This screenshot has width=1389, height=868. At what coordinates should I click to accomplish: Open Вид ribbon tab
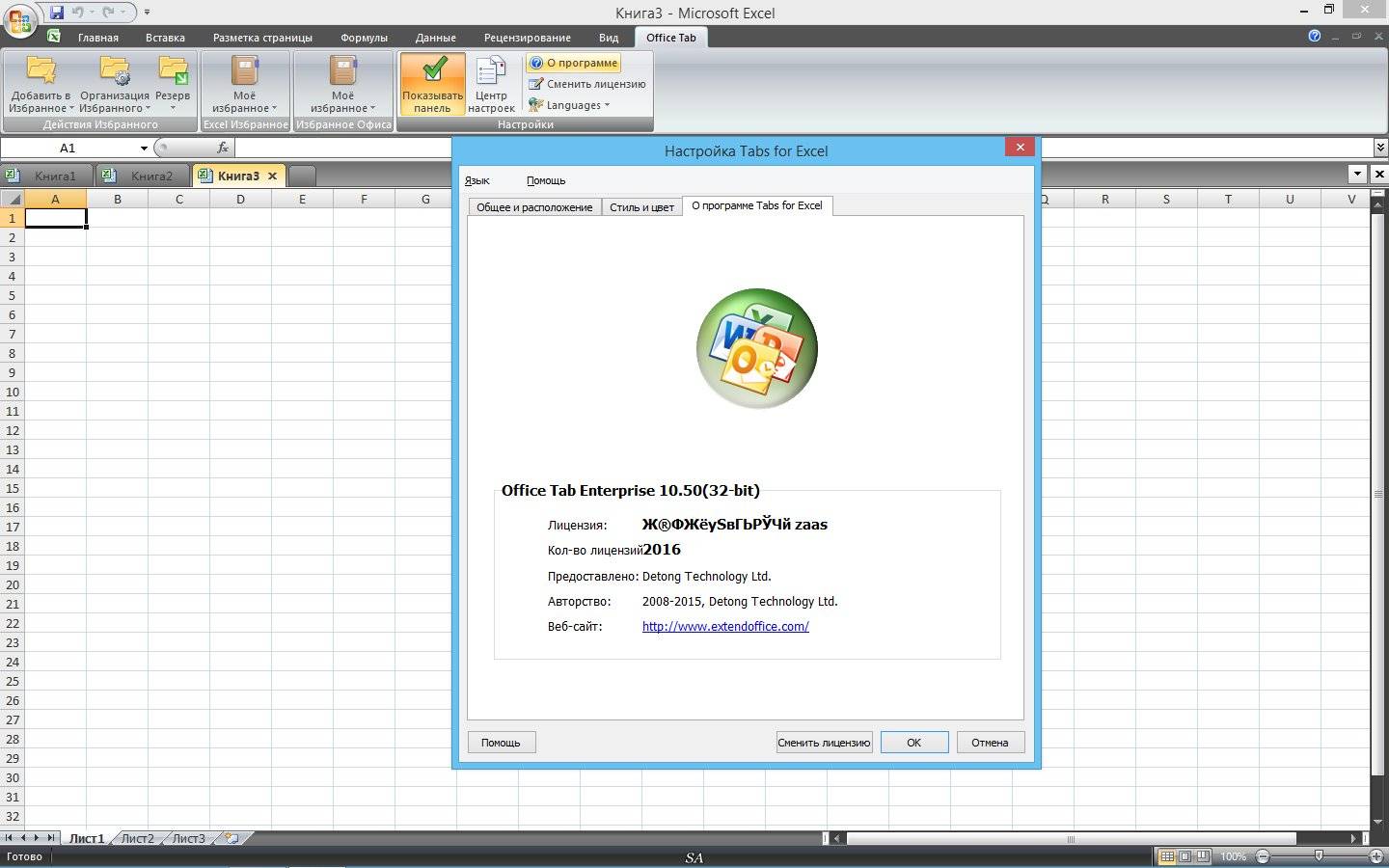pyautogui.click(x=609, y=38)
